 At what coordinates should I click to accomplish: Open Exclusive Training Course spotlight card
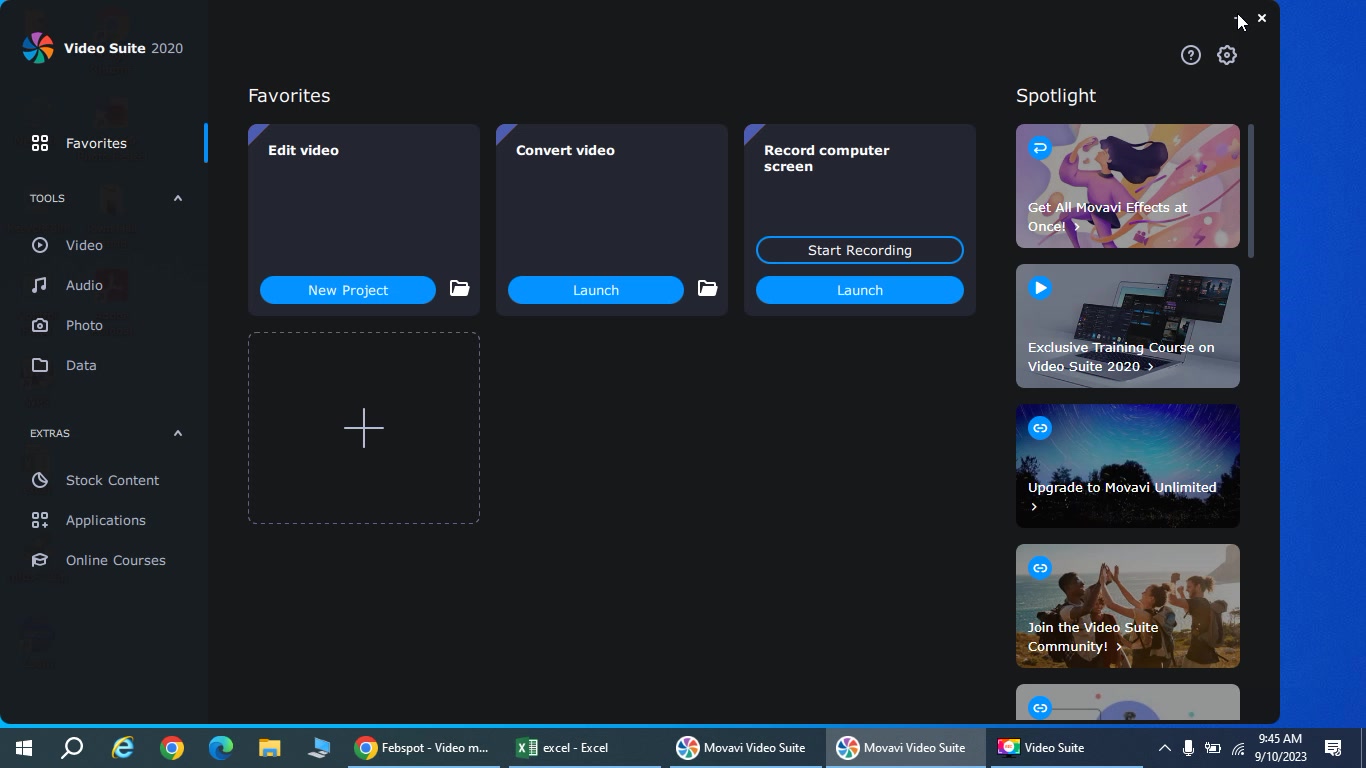1128,326
